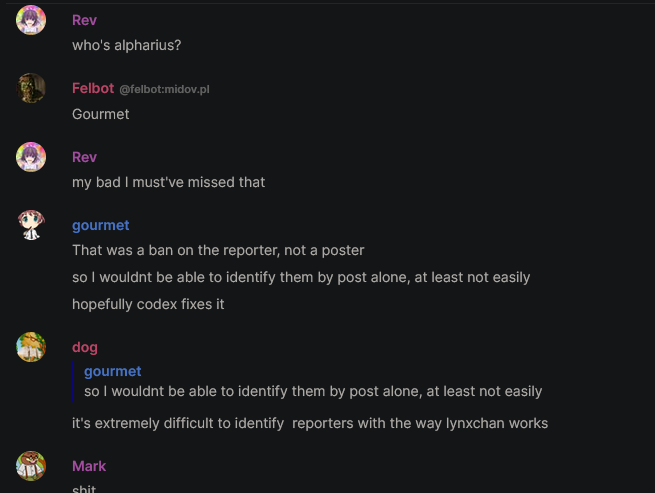Open Felbot's display name
The height and width of the screenshot is (493, 655).
coord(93,88)
